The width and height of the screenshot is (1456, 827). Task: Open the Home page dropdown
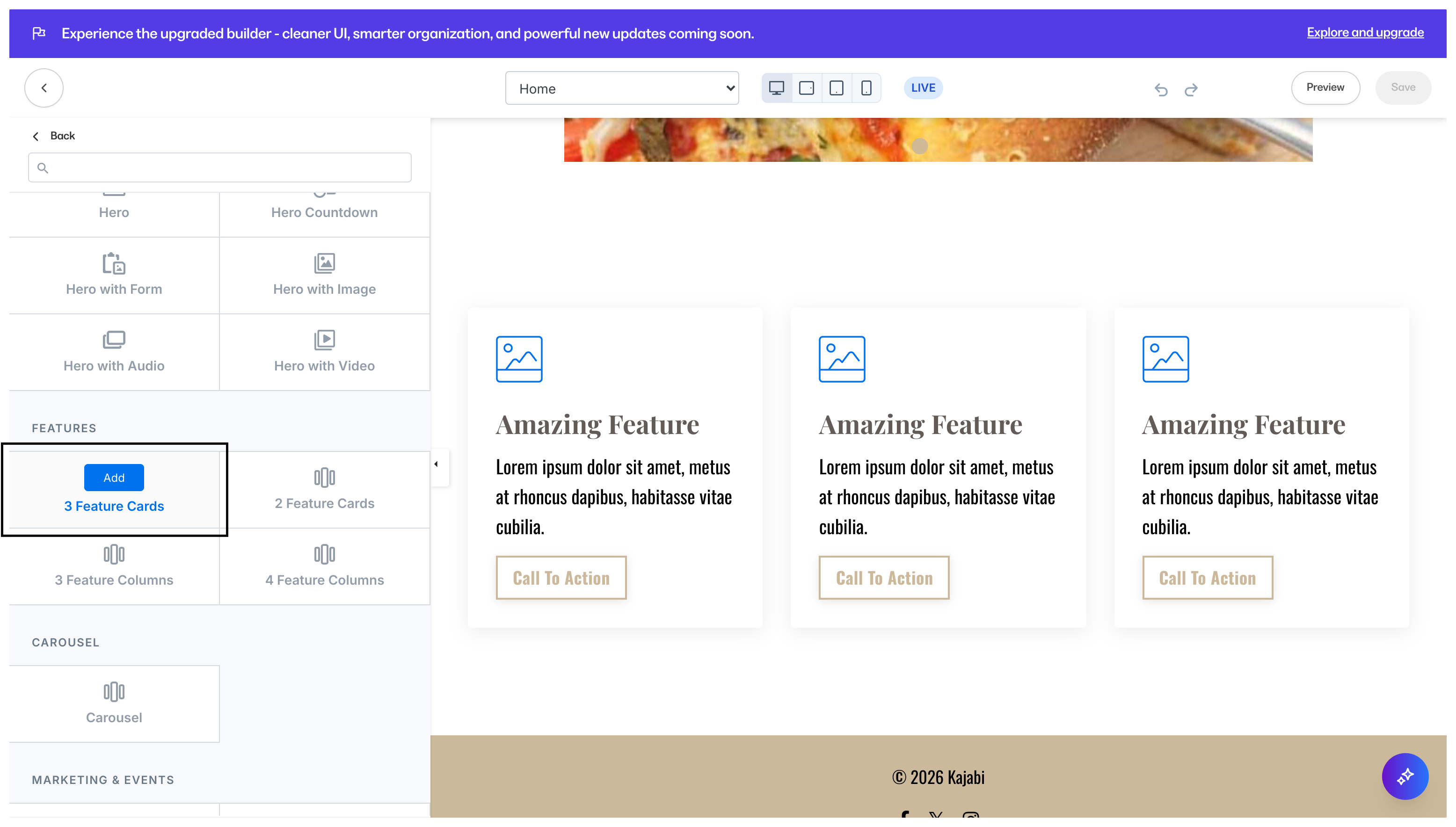[621, 88]
